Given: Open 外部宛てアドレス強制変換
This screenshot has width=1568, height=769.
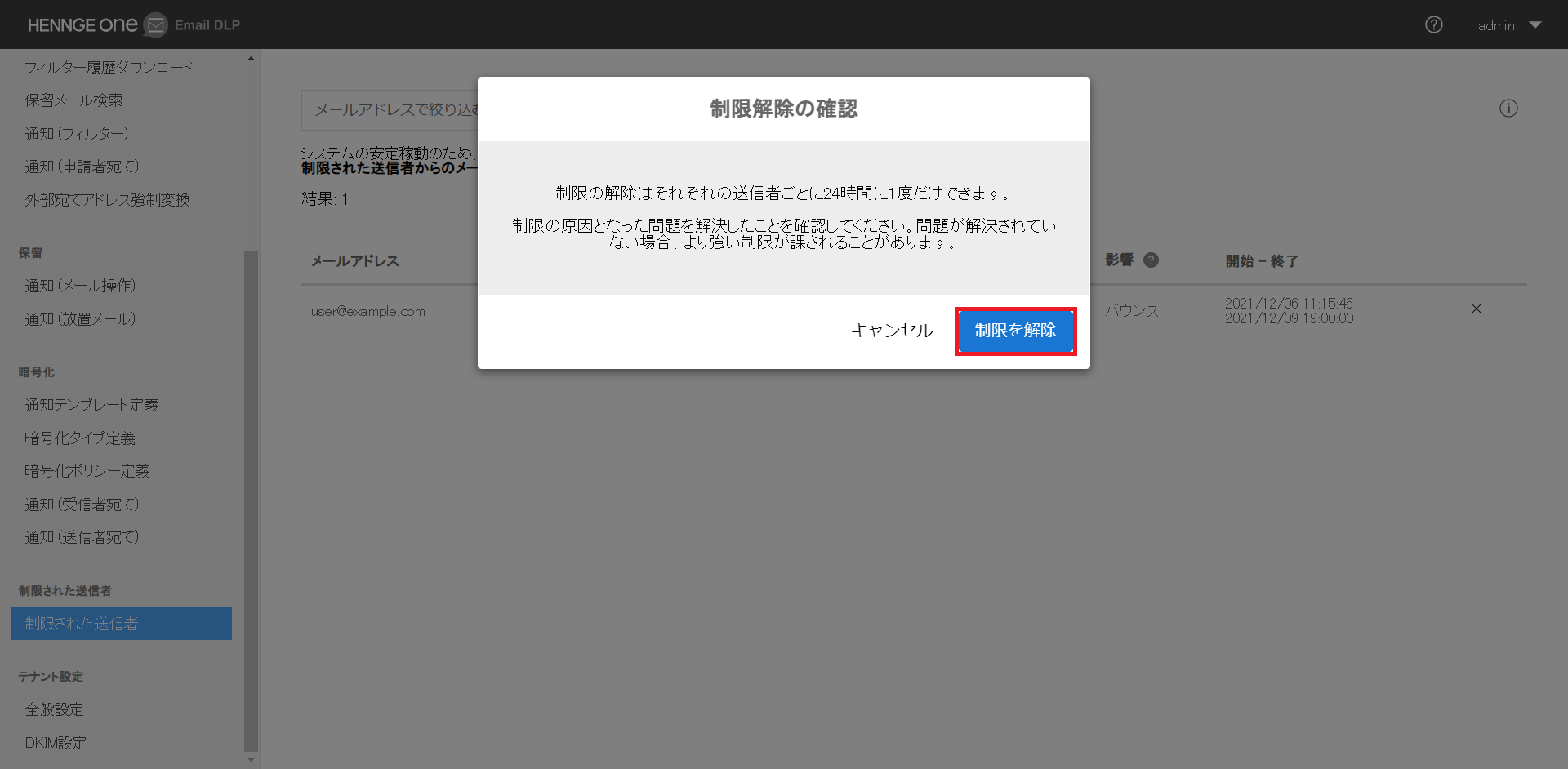Looking at the screenshot, I should coord(107,200).
